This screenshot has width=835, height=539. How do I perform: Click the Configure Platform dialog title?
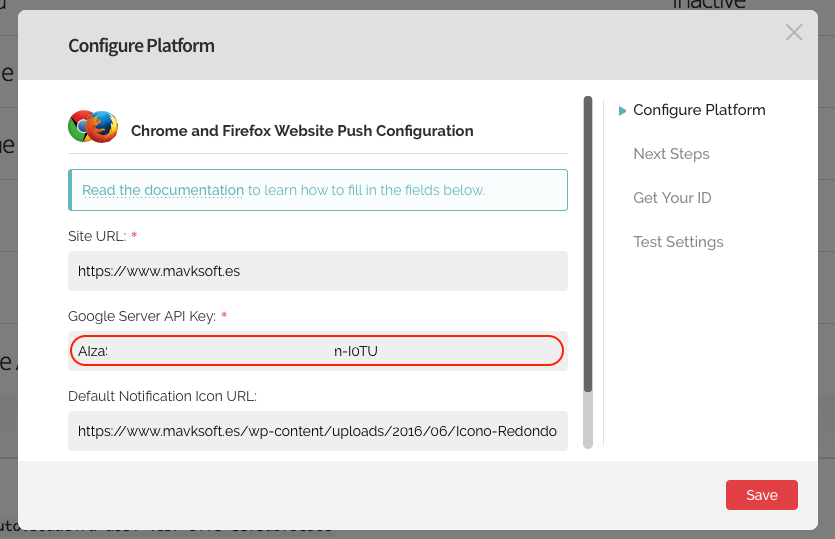(141, 46)
